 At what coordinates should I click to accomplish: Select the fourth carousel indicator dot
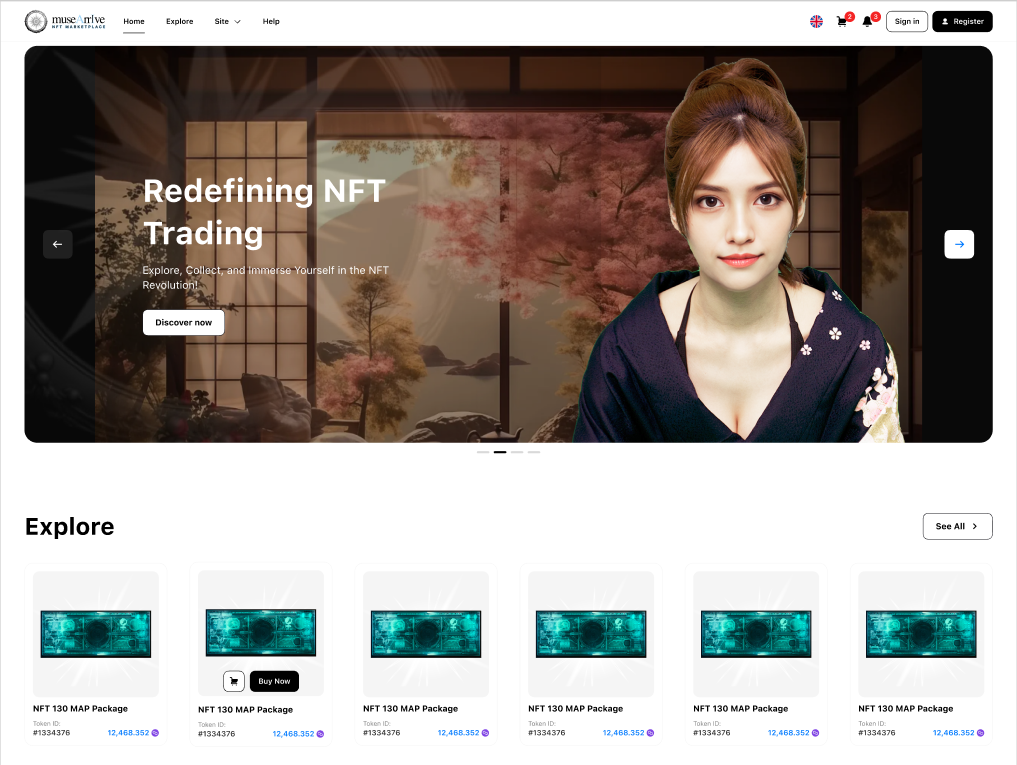534,452
